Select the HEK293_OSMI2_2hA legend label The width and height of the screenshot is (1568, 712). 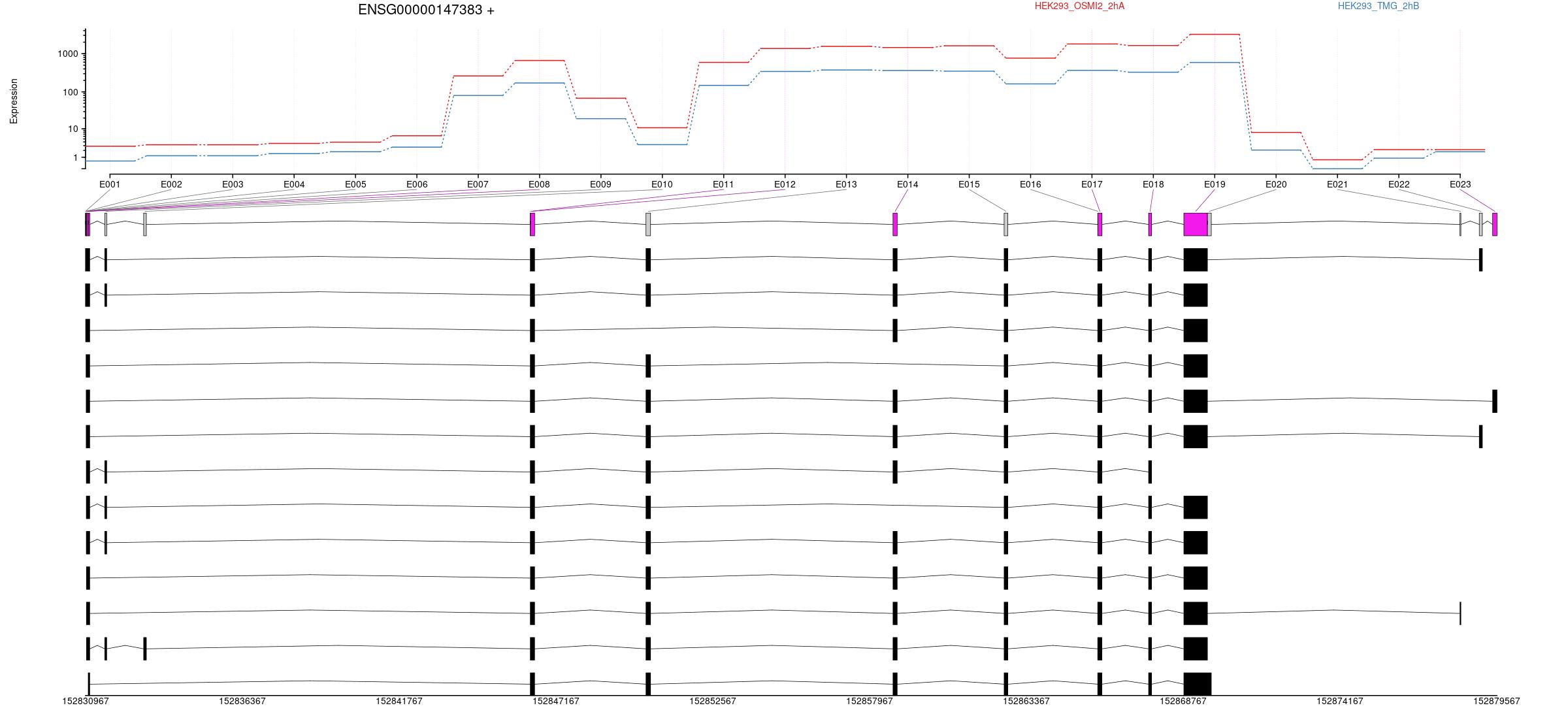coord(1079,6)
